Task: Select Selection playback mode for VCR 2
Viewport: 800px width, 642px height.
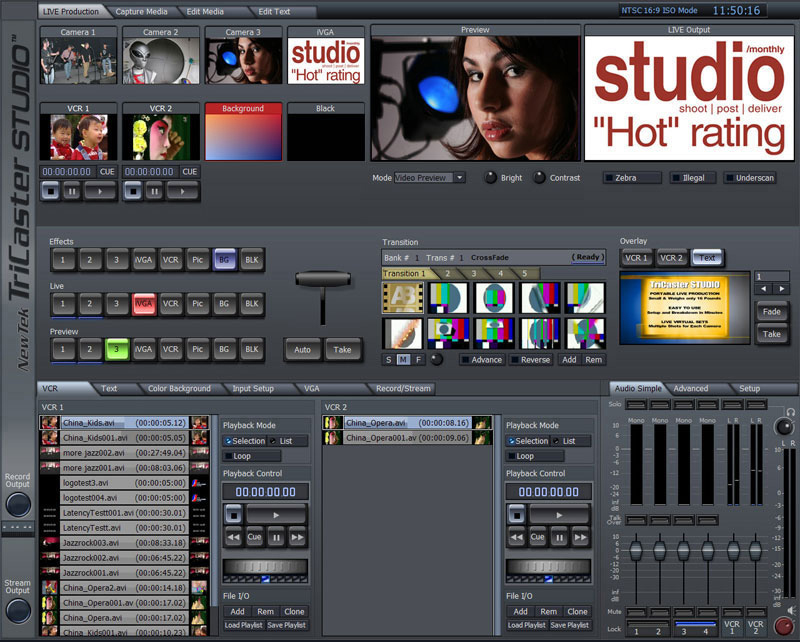Action: [x=527, y=441]
